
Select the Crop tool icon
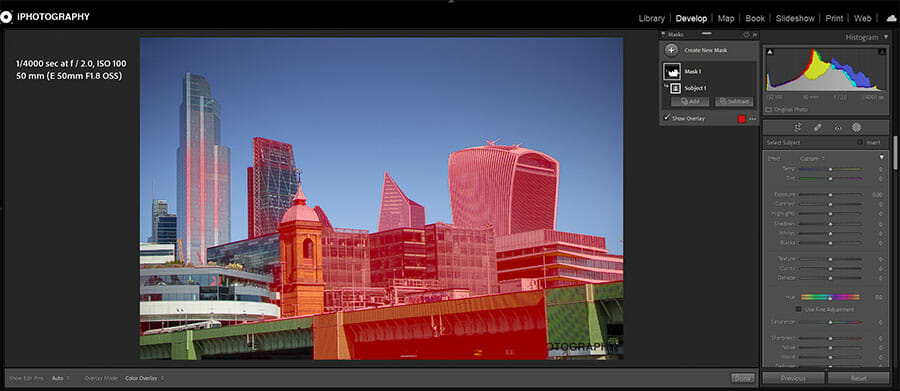pyautogui.click(x=798, y=127)
